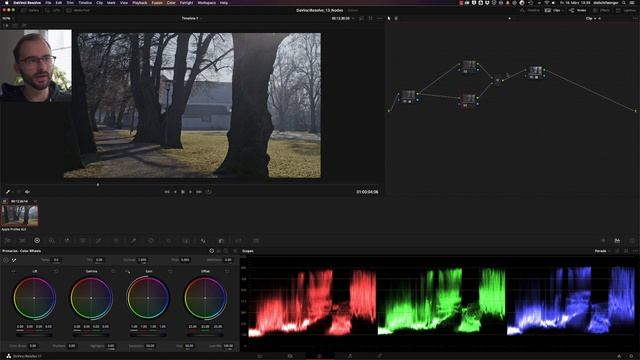Open the Qualifier palette

click(133, 241)
